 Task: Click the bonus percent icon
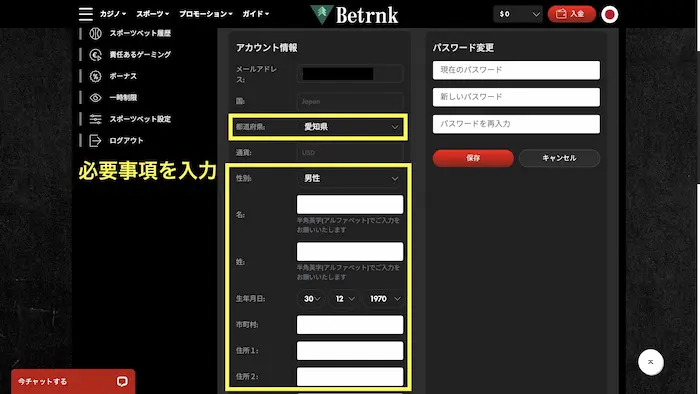point(95,76)
